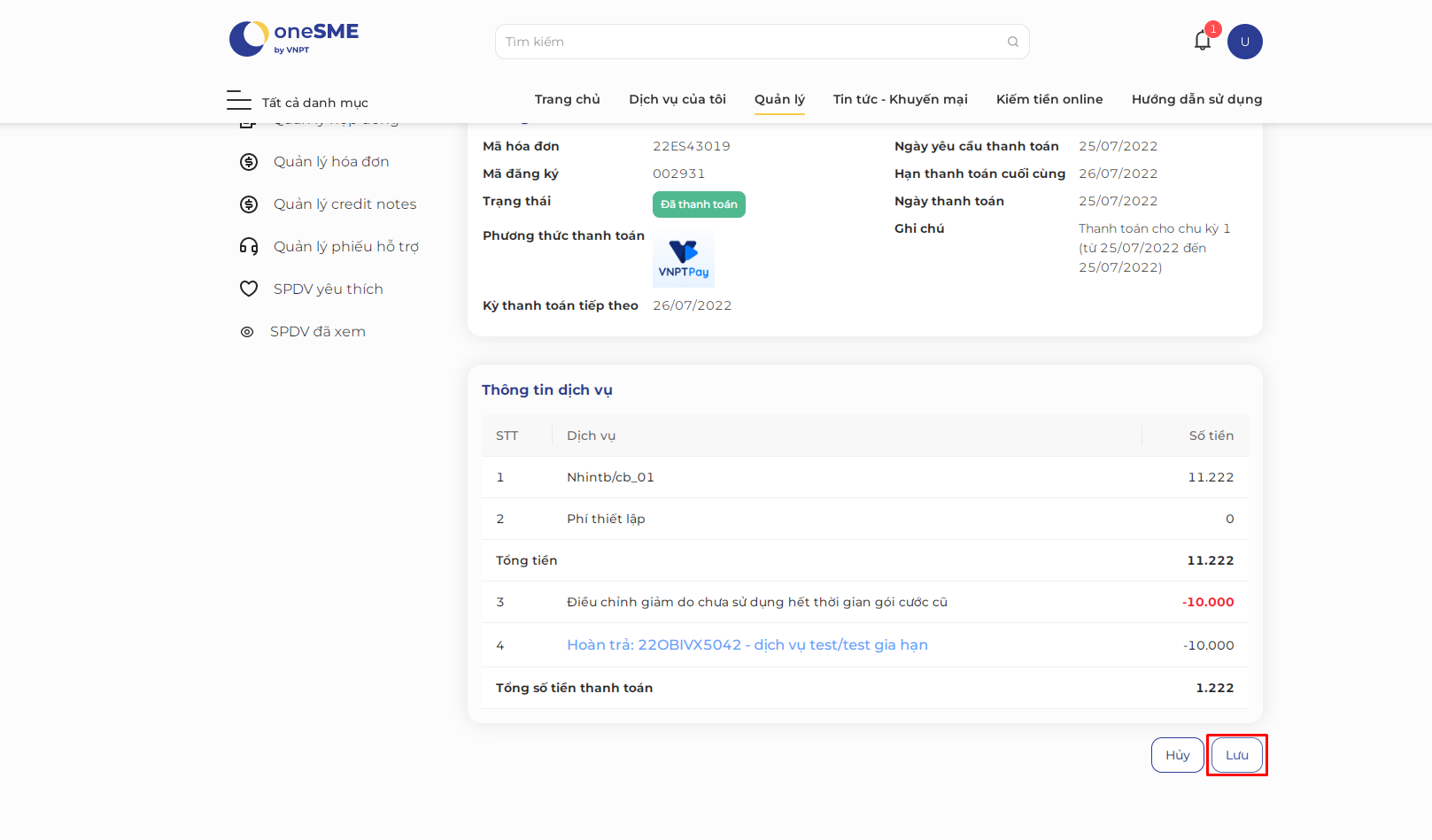This screenshot has height=840, width=1432.
Task: Open the Hoàn trả 22OBIVX5042 link
Action: 747,645
